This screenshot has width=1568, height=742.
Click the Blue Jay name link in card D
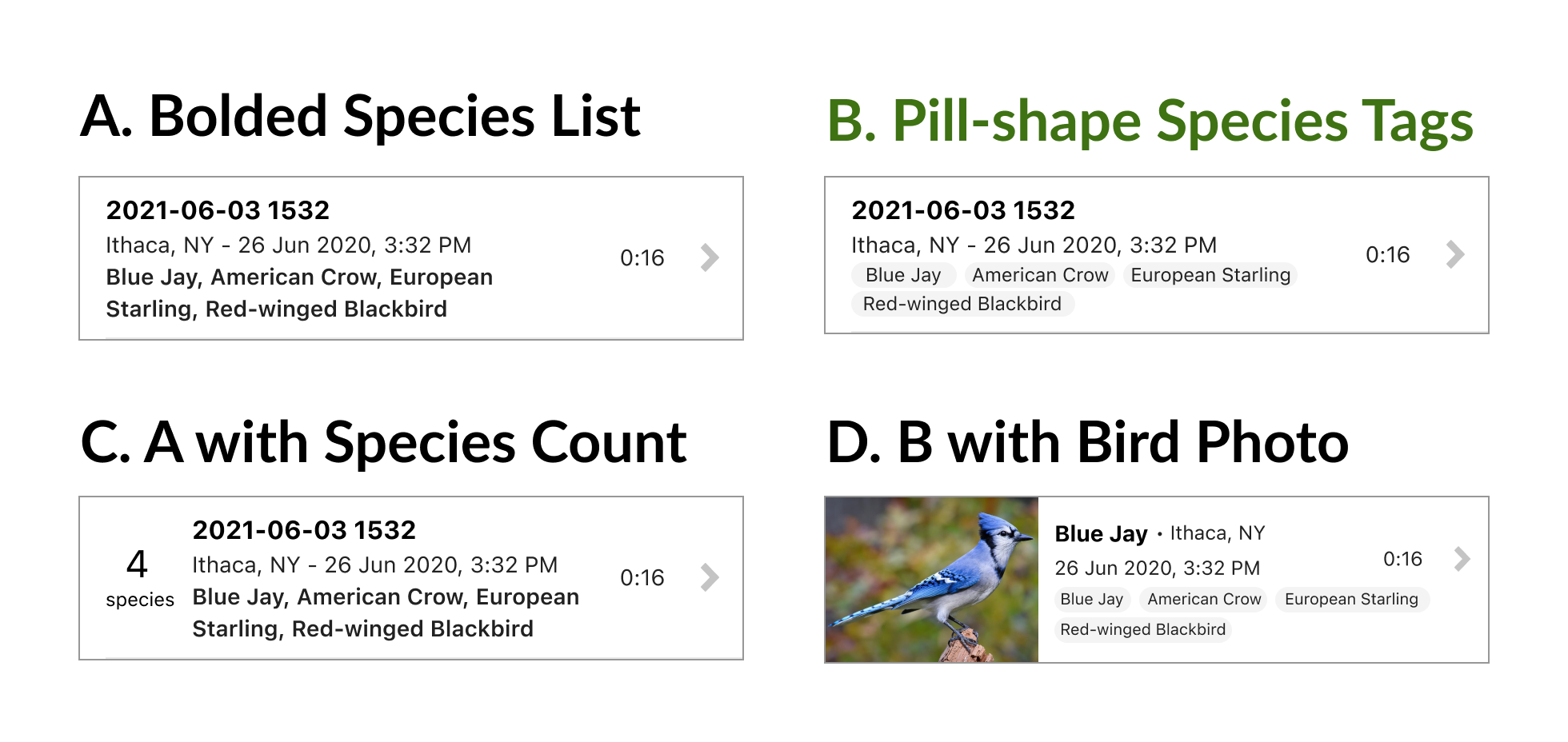[1101, 533]
